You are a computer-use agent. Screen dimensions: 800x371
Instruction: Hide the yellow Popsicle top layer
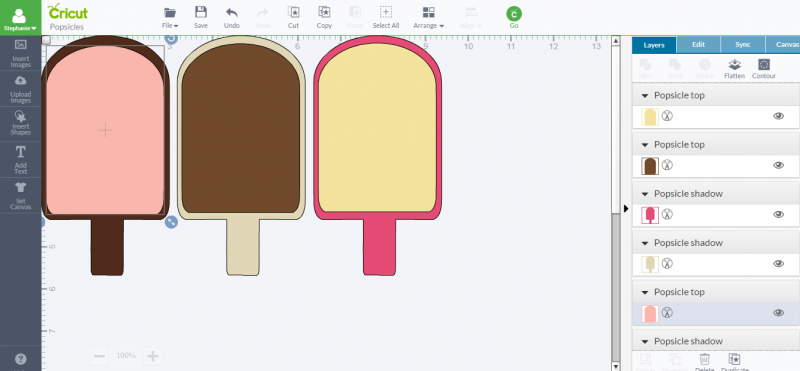(778, 116)
